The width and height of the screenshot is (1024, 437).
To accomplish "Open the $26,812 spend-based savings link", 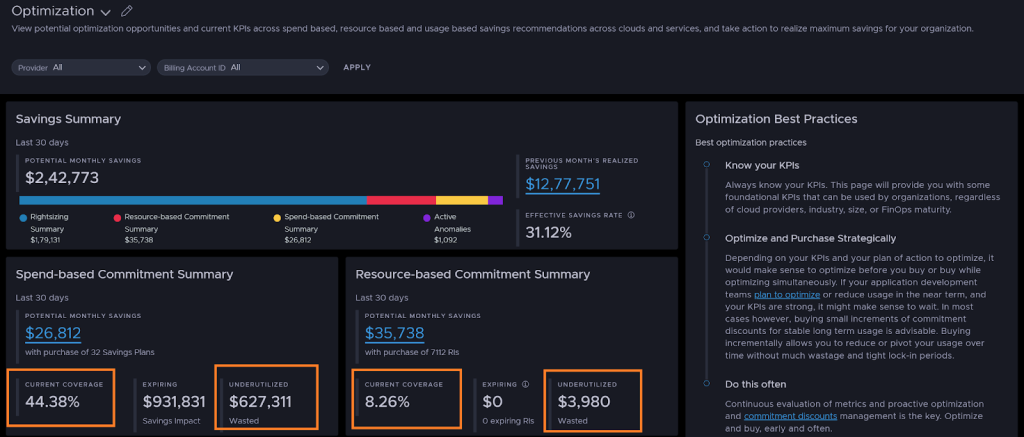I will (x=53, y=332).
